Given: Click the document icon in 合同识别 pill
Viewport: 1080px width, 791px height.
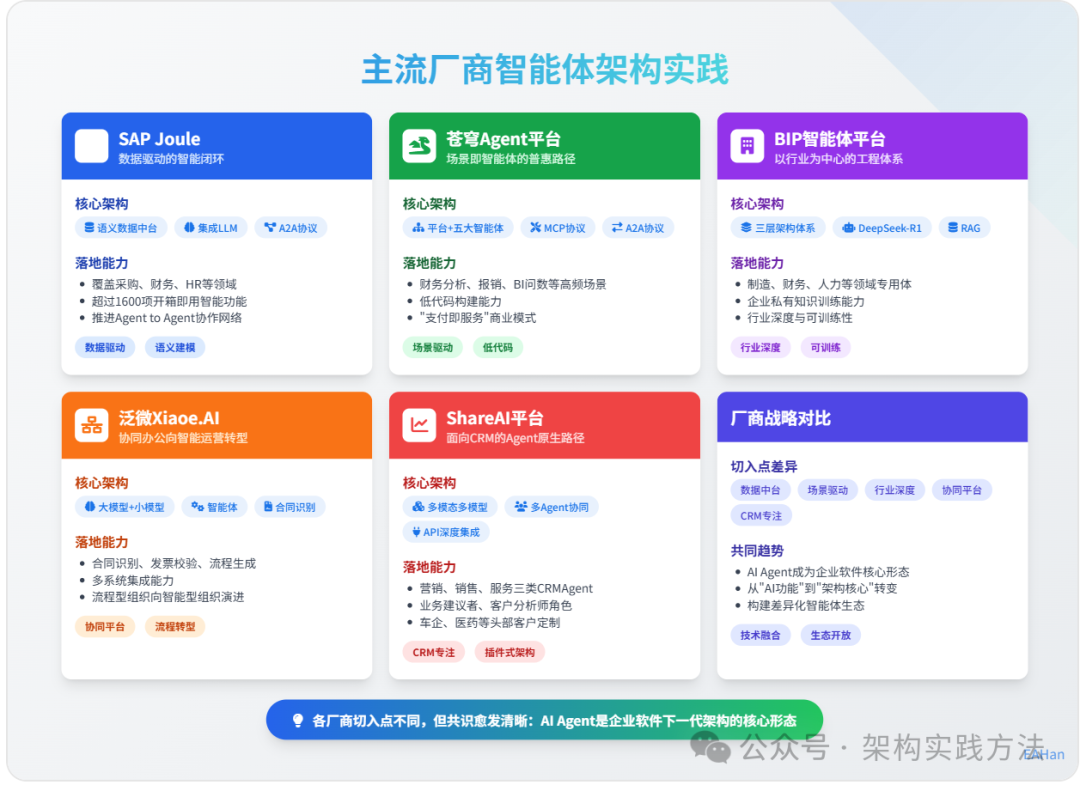Looking at the screenshot, I should [x=268, y=506].
